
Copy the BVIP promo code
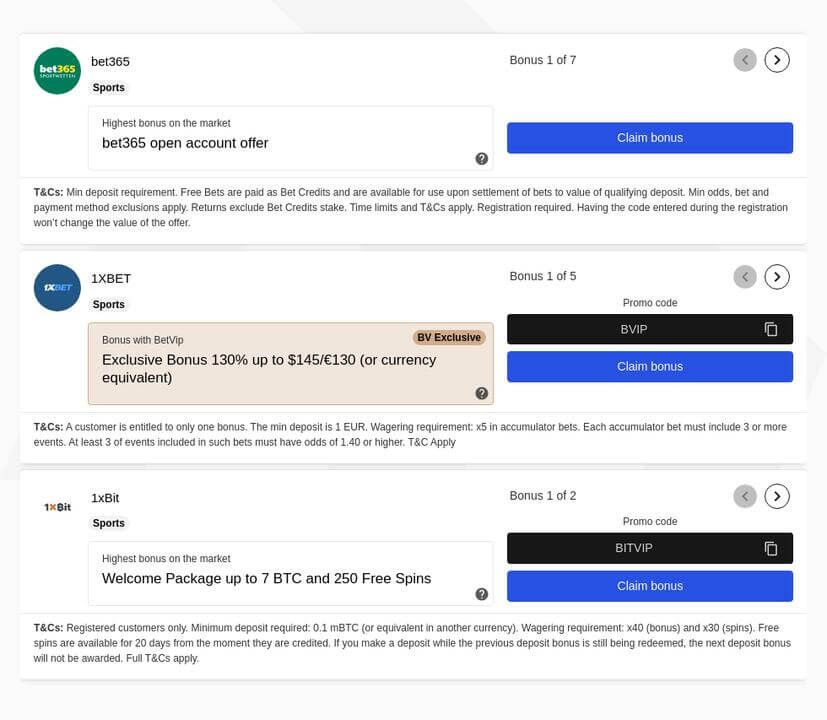771,329
